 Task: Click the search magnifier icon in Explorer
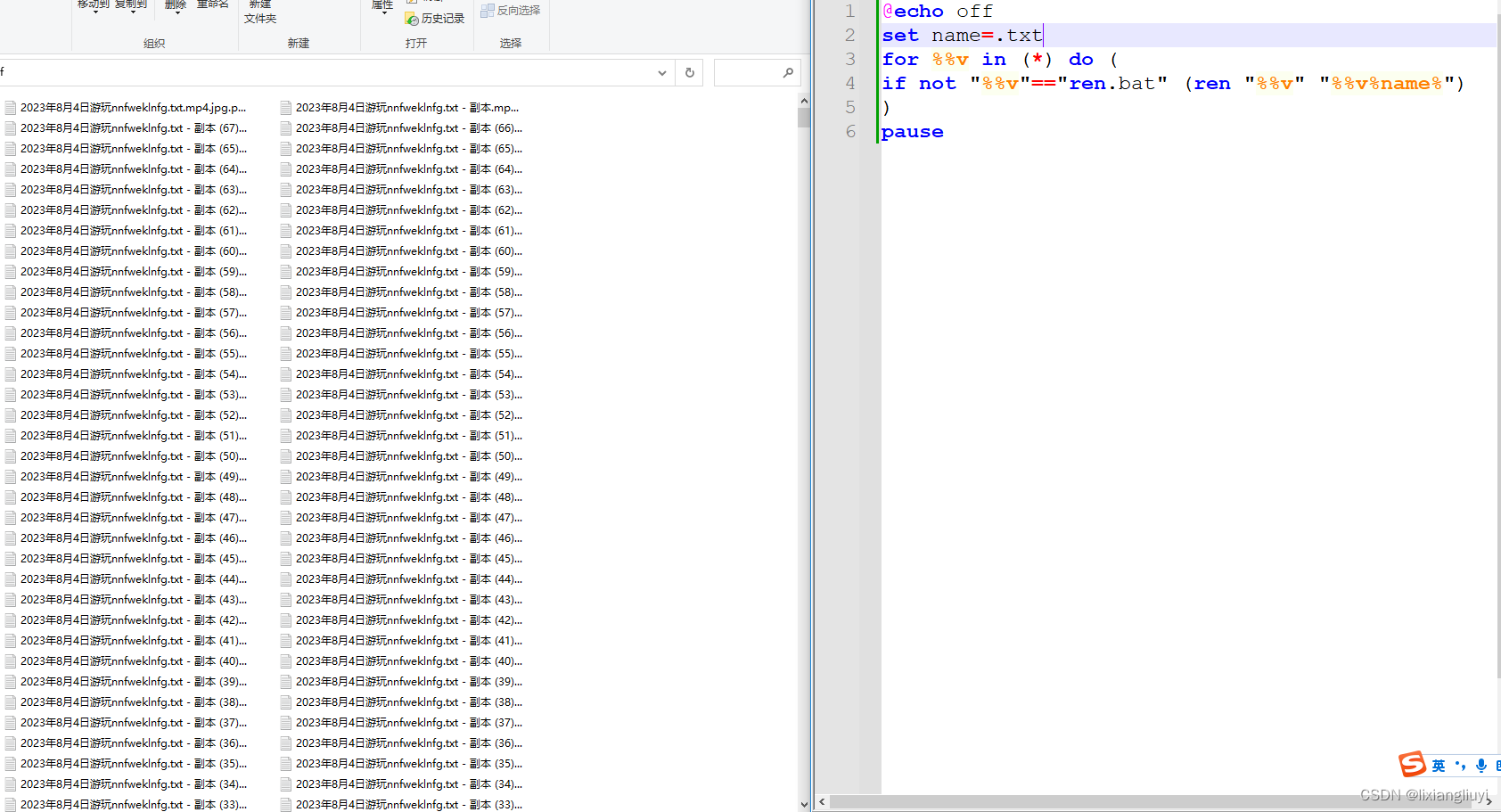point(788,73)
